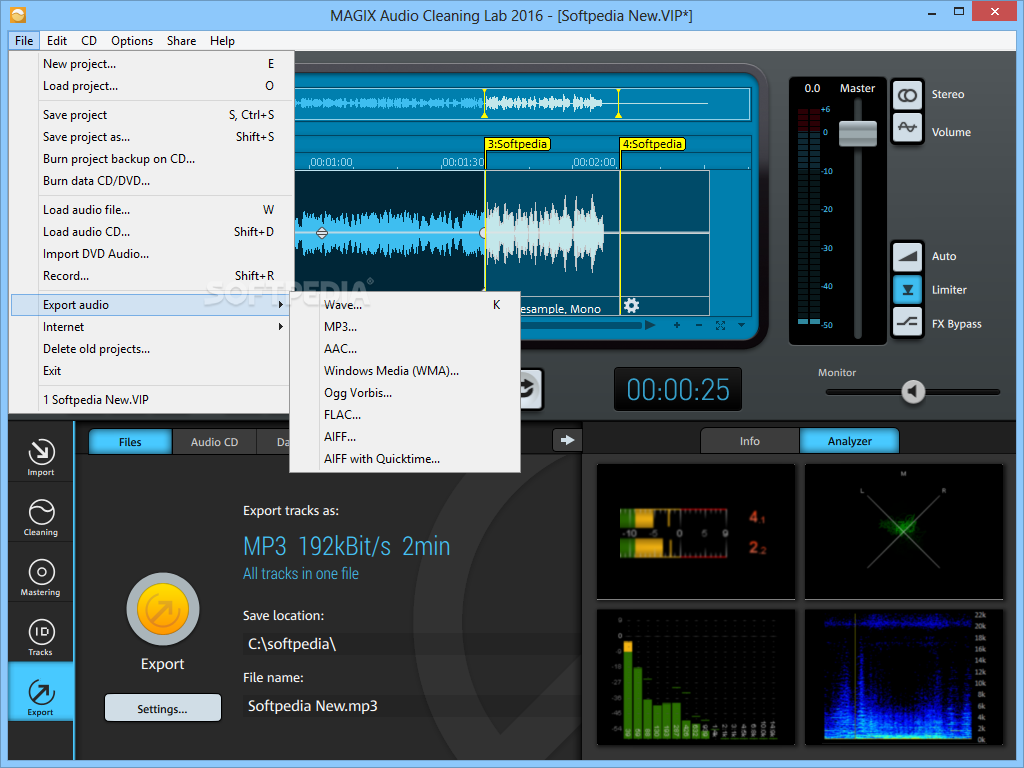1024x768 pixels.
Task: Open the waveform view dropdown arrow
Action: [741, 325]
